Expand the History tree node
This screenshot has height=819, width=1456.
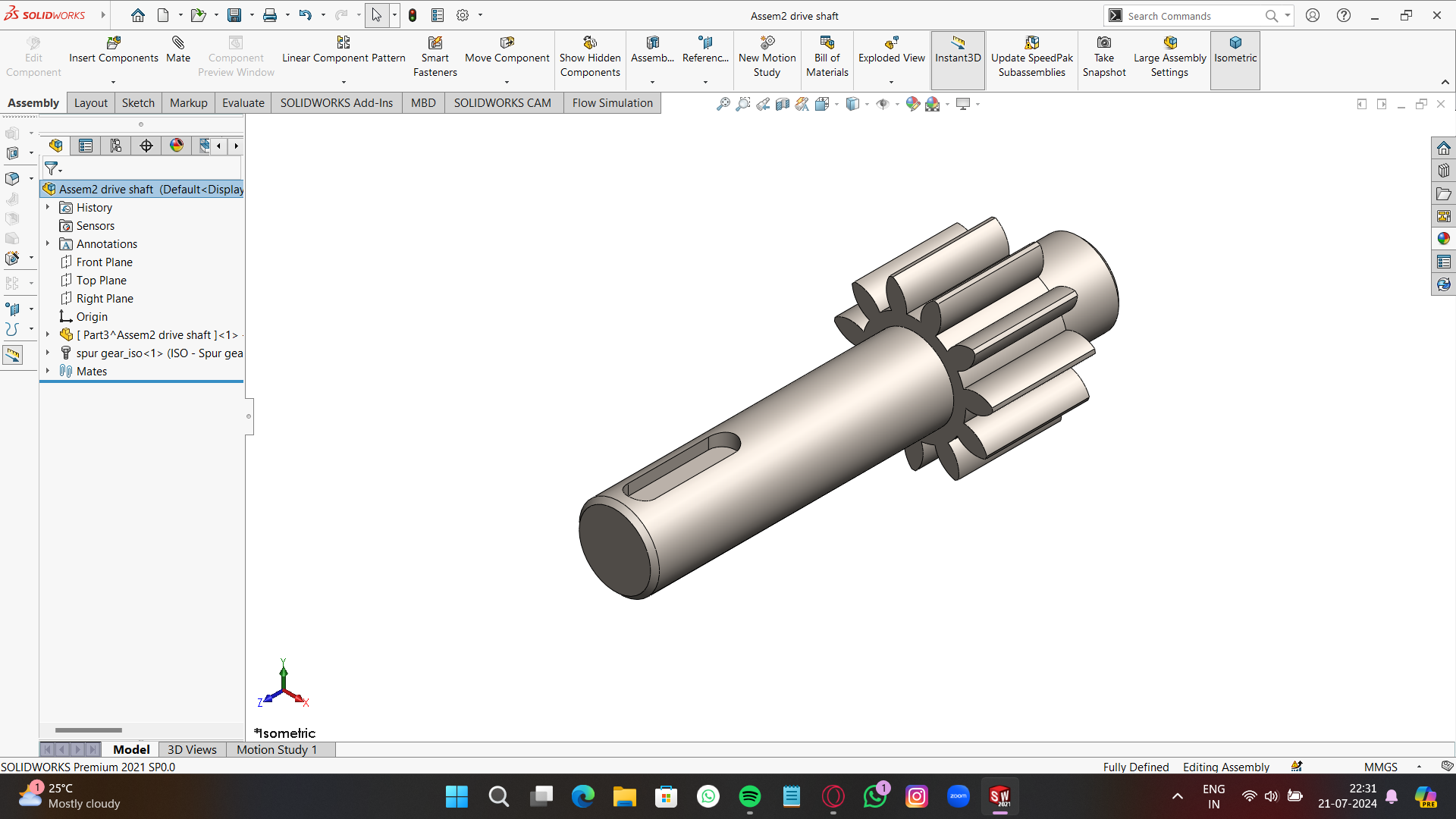point(48,207)
